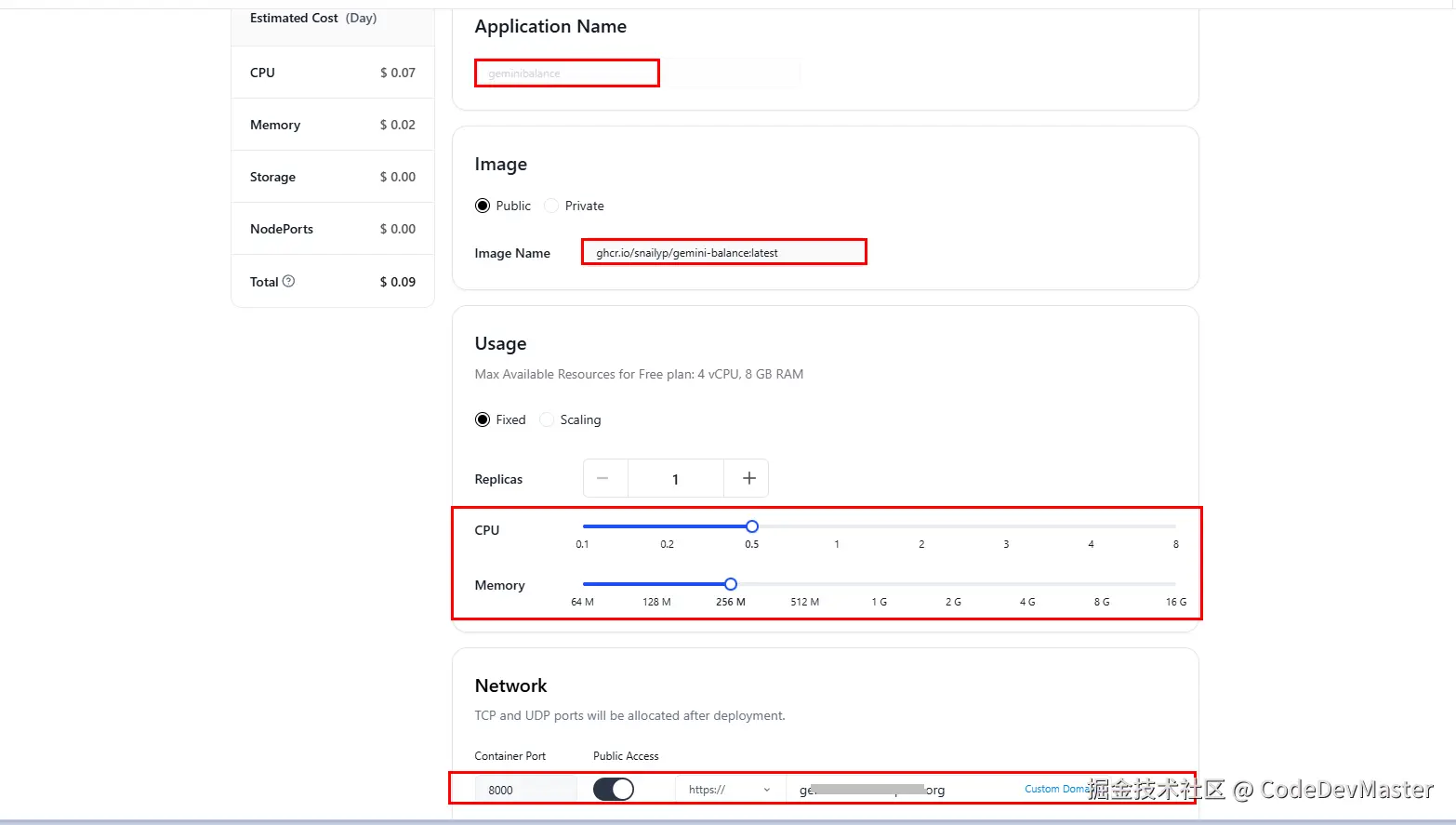The width and height of the screenshot is (1456, 825).
Task: Click the Total cost value $ 0.09
Action: (x=398, y=282)
